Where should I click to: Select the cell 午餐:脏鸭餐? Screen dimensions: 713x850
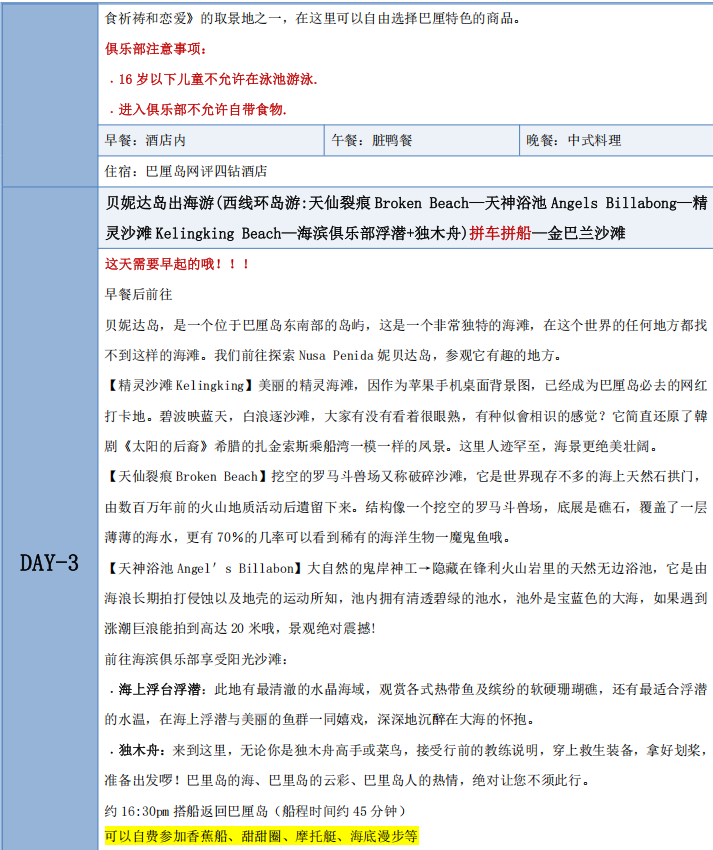422,140
